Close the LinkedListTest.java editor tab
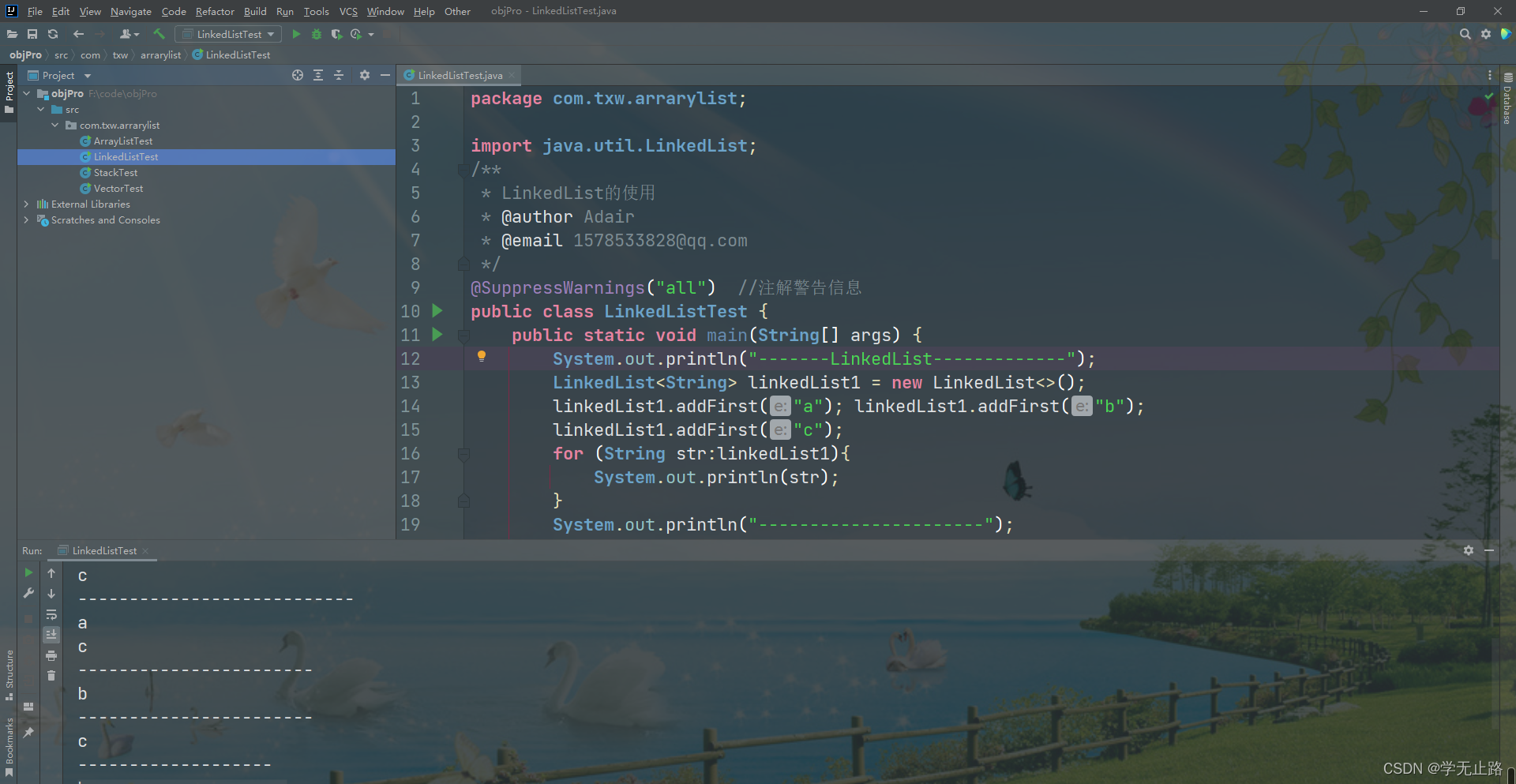Screen dimensions: 1516x784 click(x=511, y=75)
